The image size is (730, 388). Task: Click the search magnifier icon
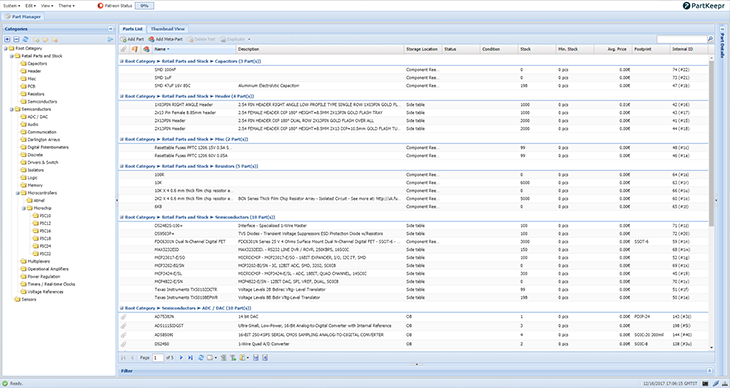(x=710, y=39)
